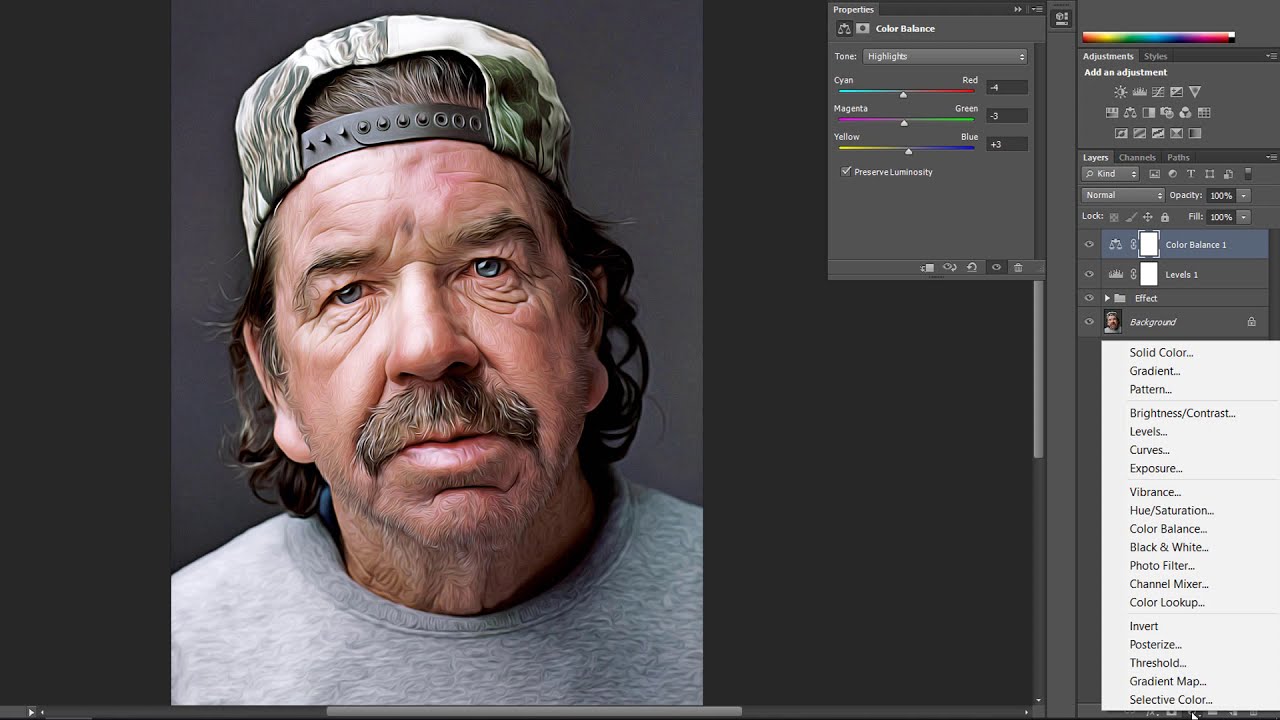The image size is (1280, 720).
Task: Toggle lock layer position
Action: click(1148, 217)
